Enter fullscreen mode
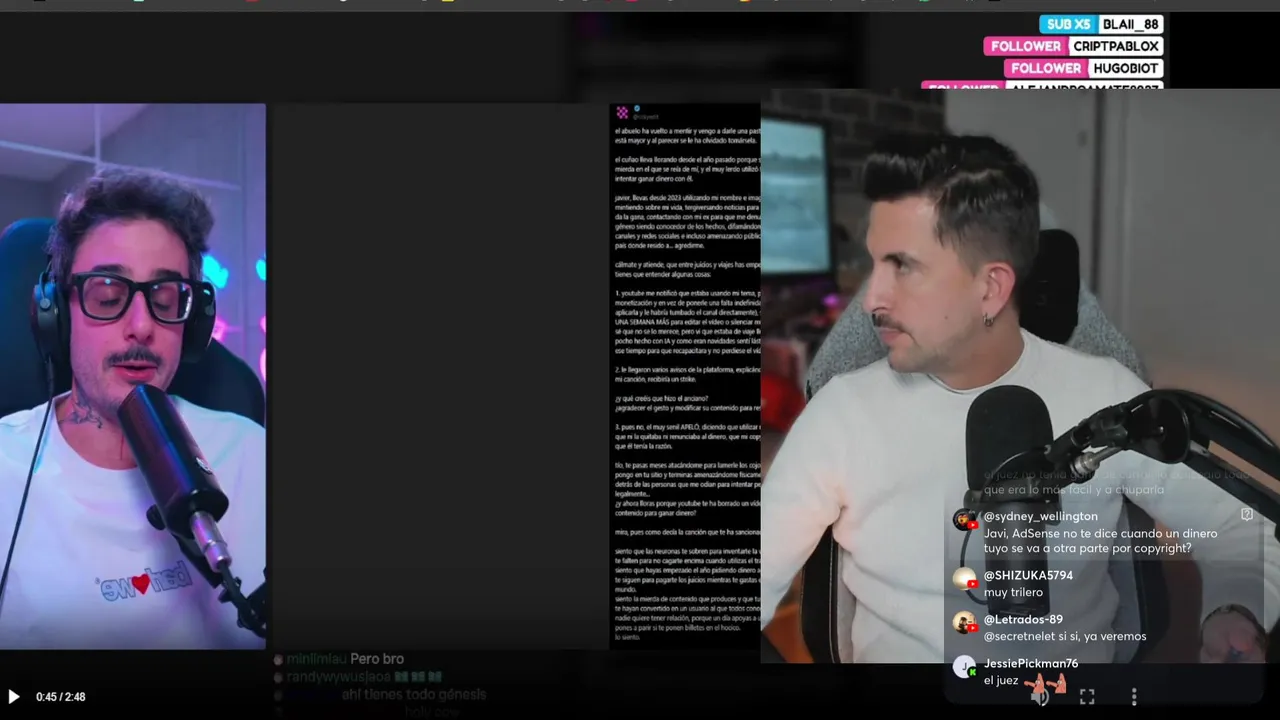 click(1087, 697)
